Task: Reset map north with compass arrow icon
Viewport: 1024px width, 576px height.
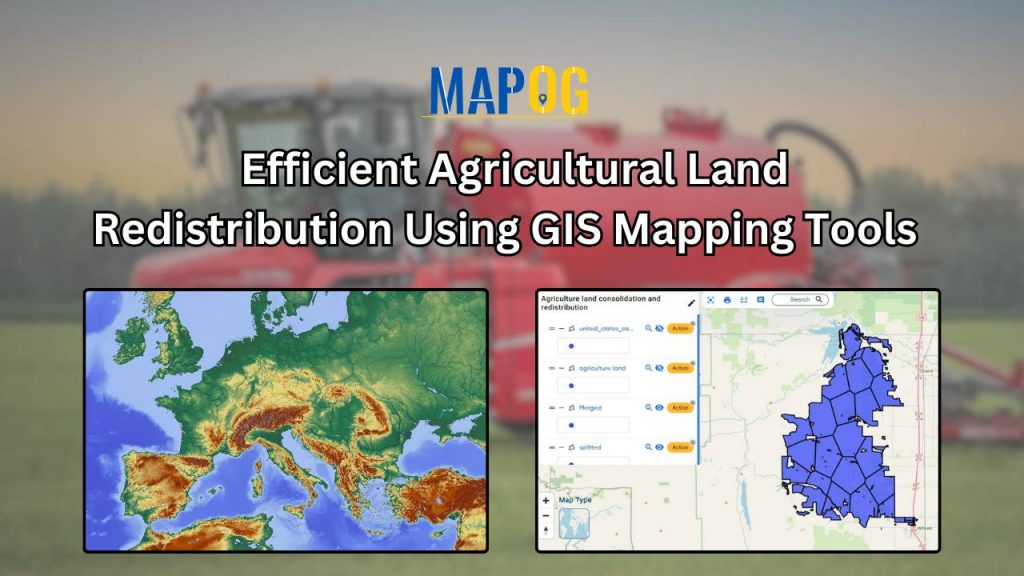Action: (x=546, y=531)
